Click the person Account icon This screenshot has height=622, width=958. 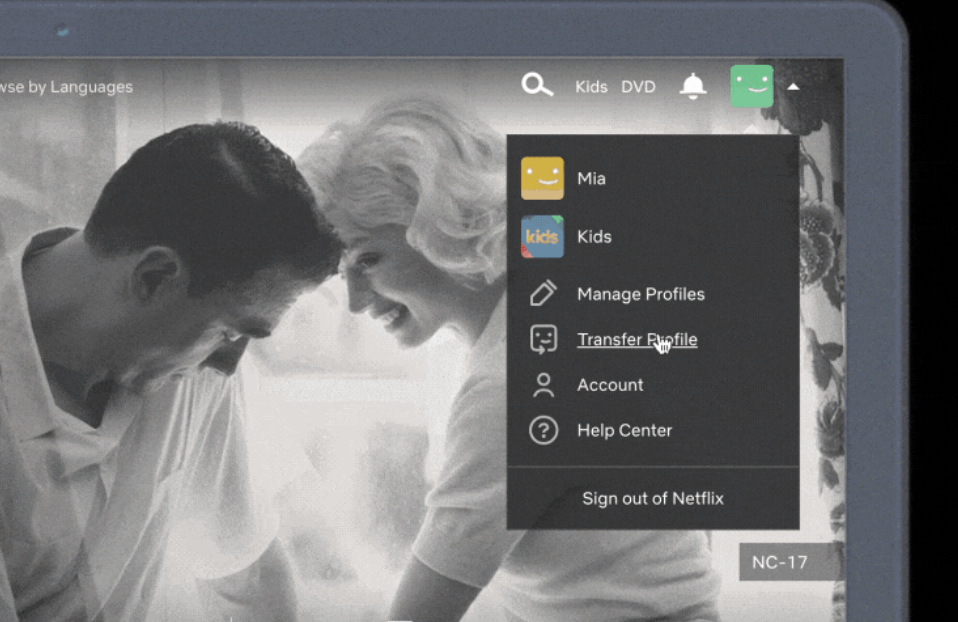(x=543, y=385)
